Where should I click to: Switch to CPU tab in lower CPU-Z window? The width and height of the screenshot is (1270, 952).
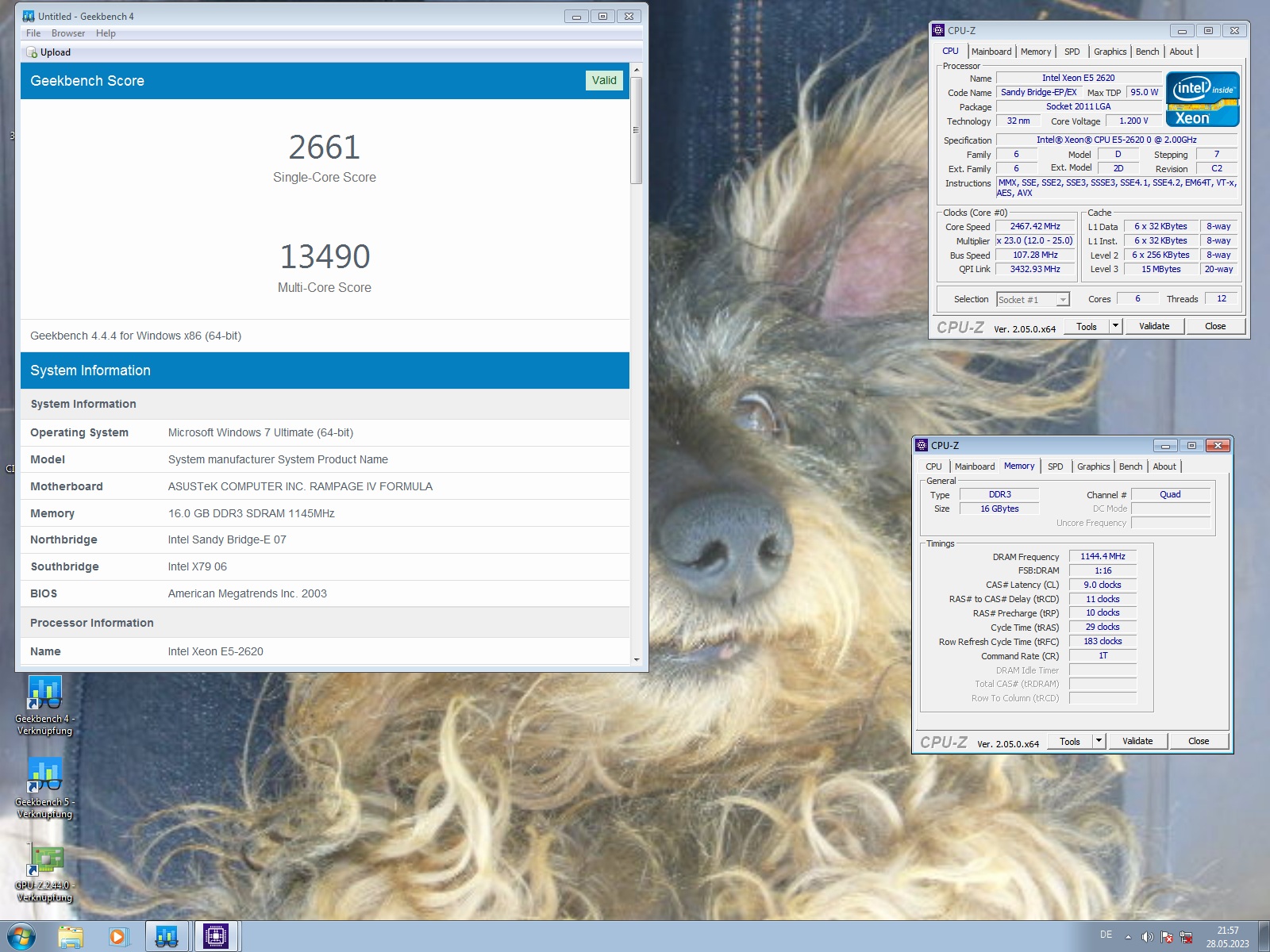tap(933, 466)
